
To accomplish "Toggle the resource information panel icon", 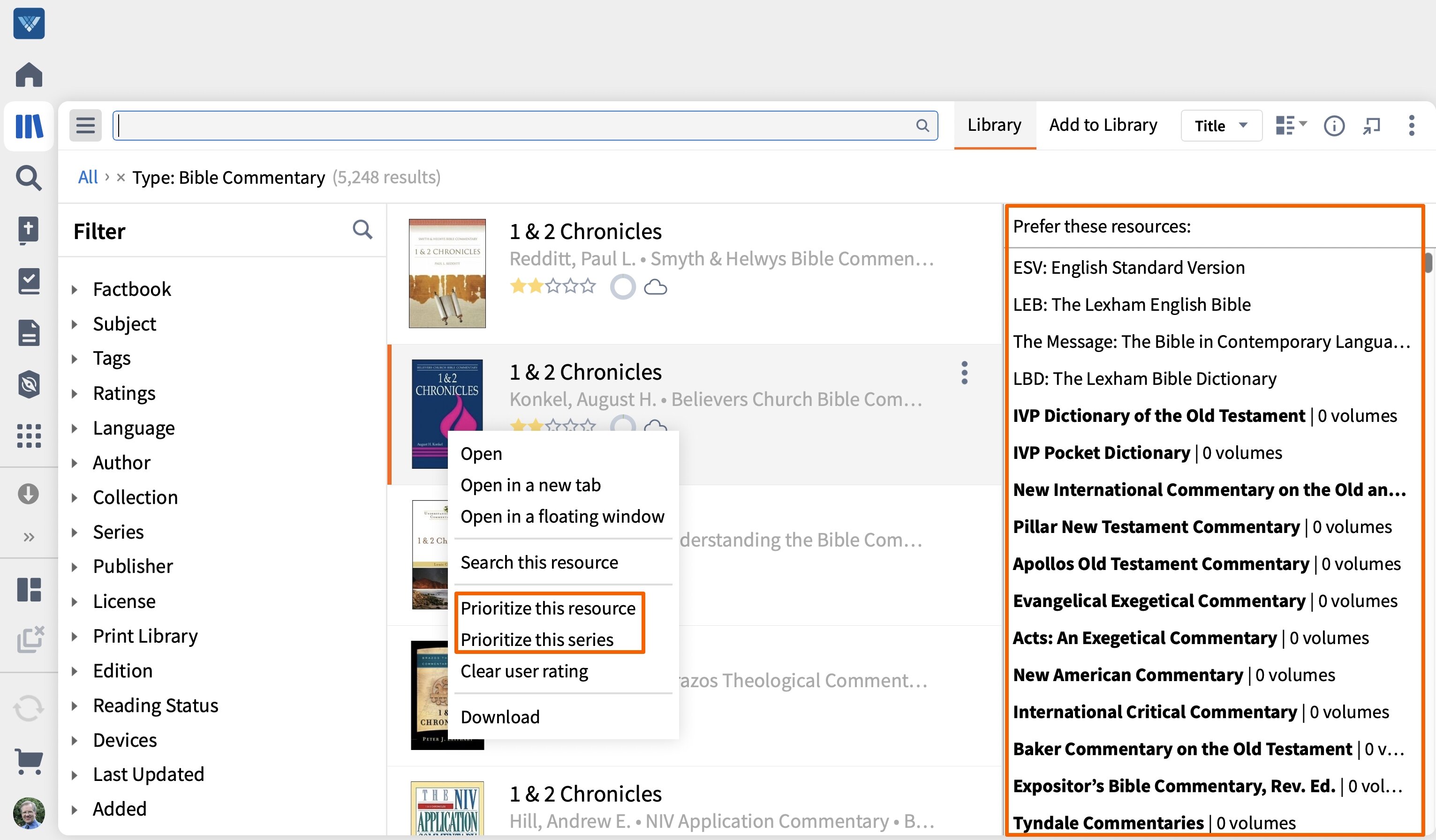I will click(1334, 125).
